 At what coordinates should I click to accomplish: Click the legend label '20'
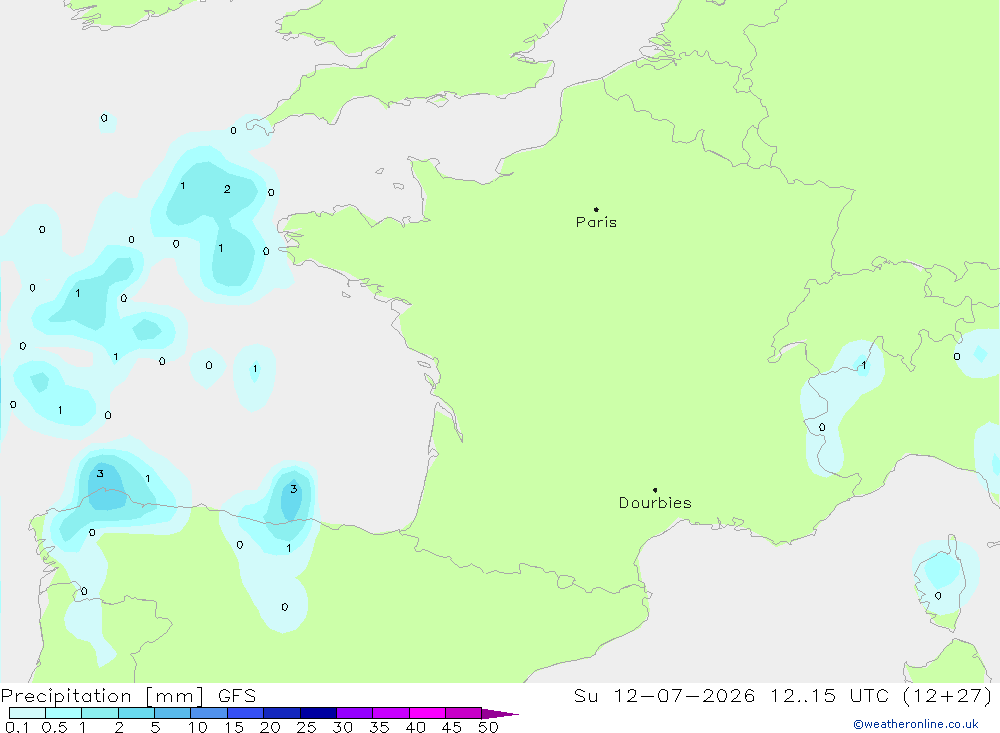(x=270, y=727)
